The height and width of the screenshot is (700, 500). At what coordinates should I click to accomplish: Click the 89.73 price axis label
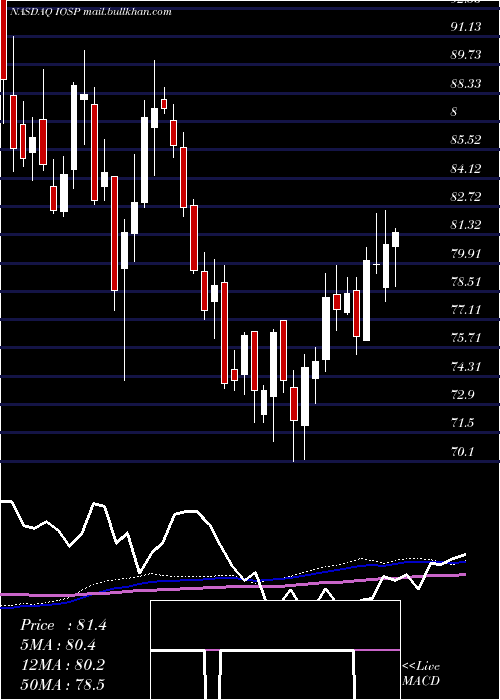pos(466,55)
